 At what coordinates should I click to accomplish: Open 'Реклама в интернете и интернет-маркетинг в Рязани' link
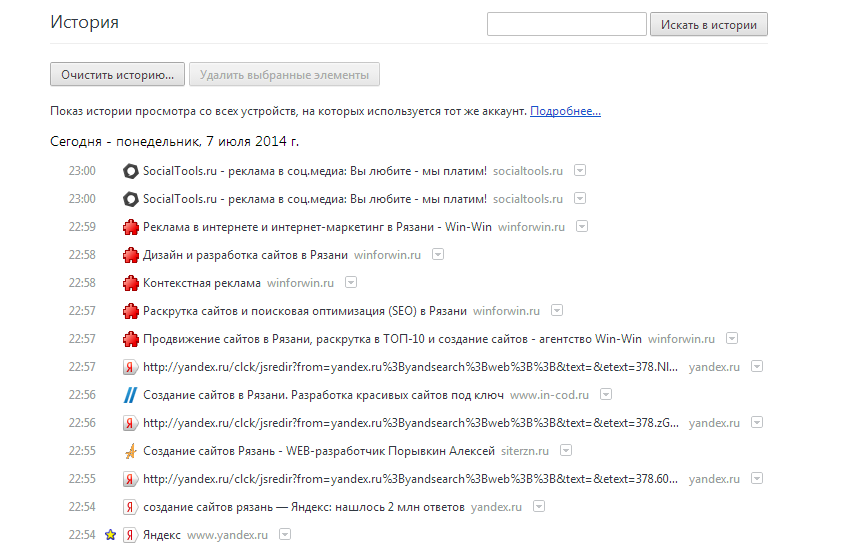click(x=317, y=227)
